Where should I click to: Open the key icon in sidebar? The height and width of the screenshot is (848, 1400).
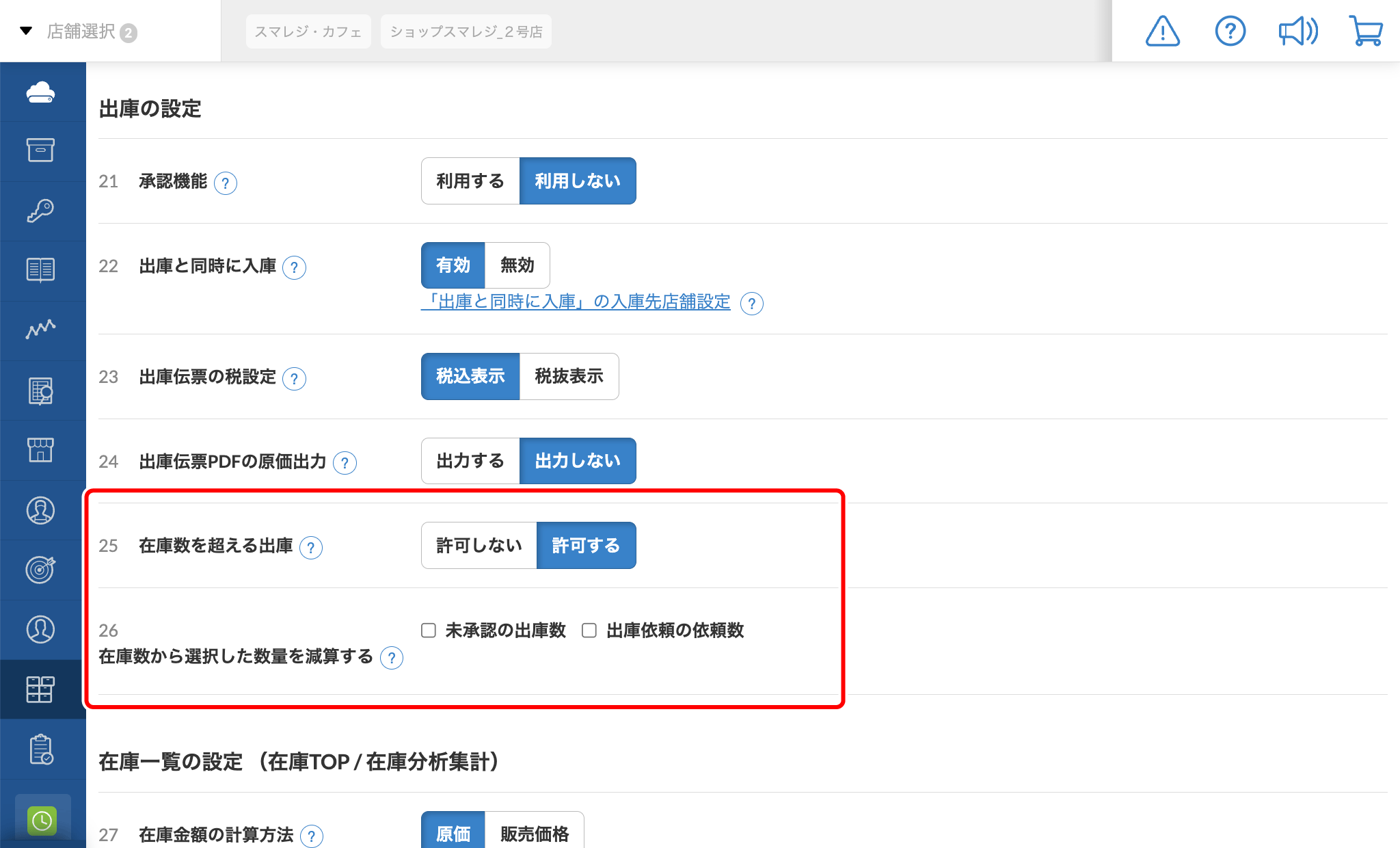point(41,210)
